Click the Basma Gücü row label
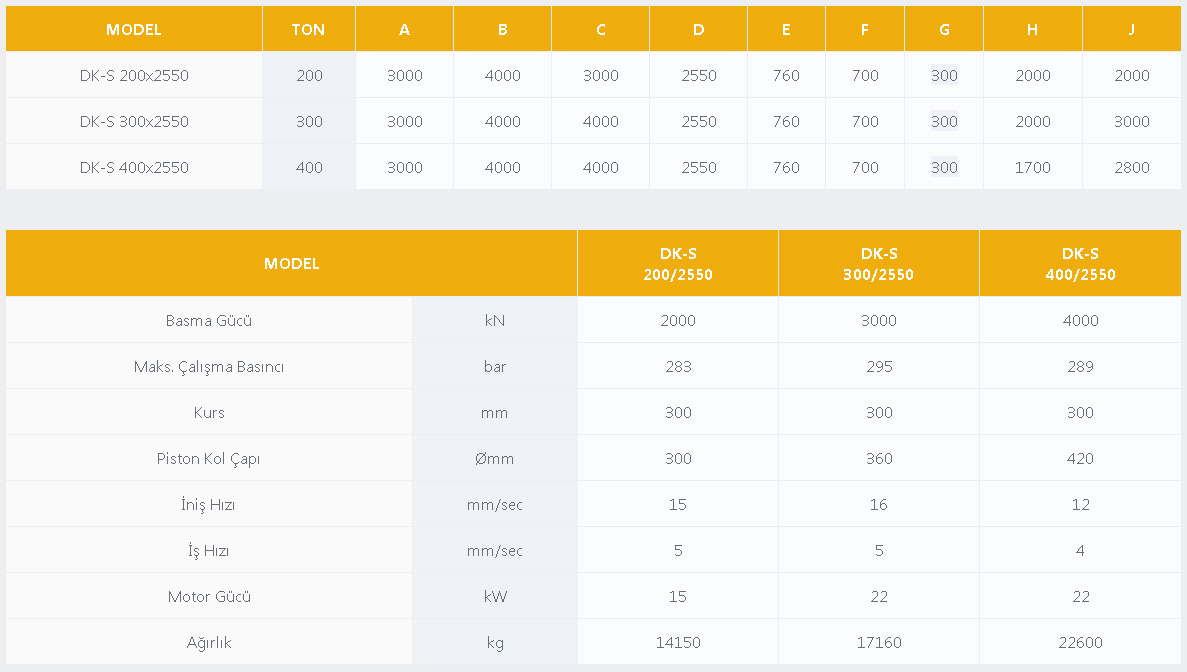This screenshot has width=1187, height=672. [209, 321]
